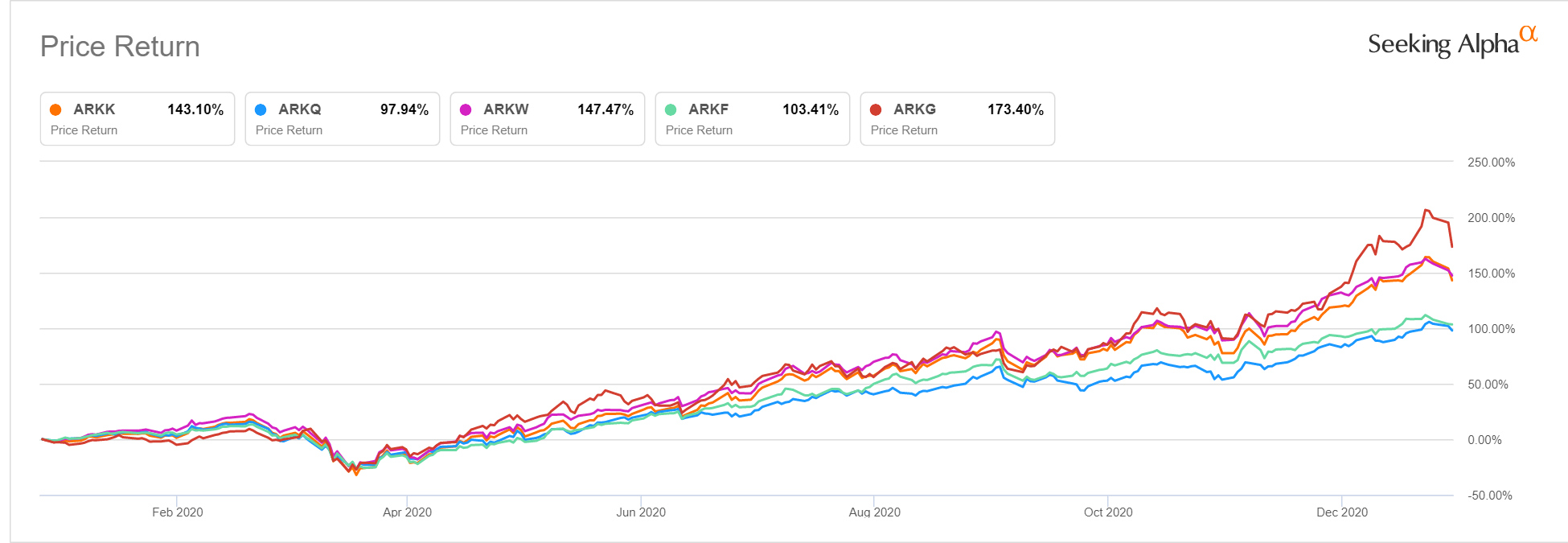Select the ARKF ticker label

708,109
